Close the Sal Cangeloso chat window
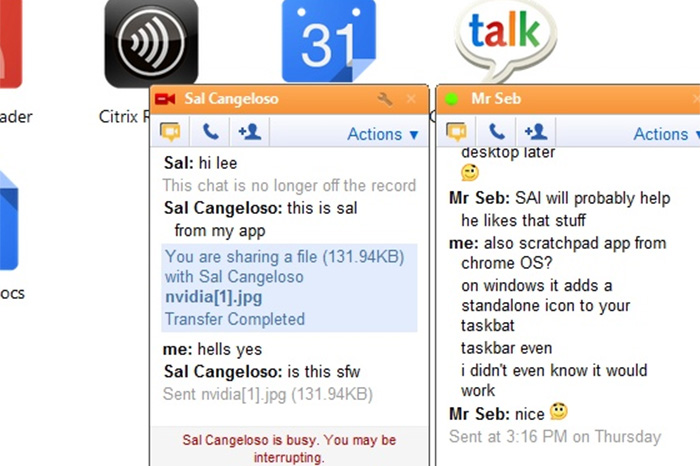This screenshot has height=466, width=700. tap(411, 99)
